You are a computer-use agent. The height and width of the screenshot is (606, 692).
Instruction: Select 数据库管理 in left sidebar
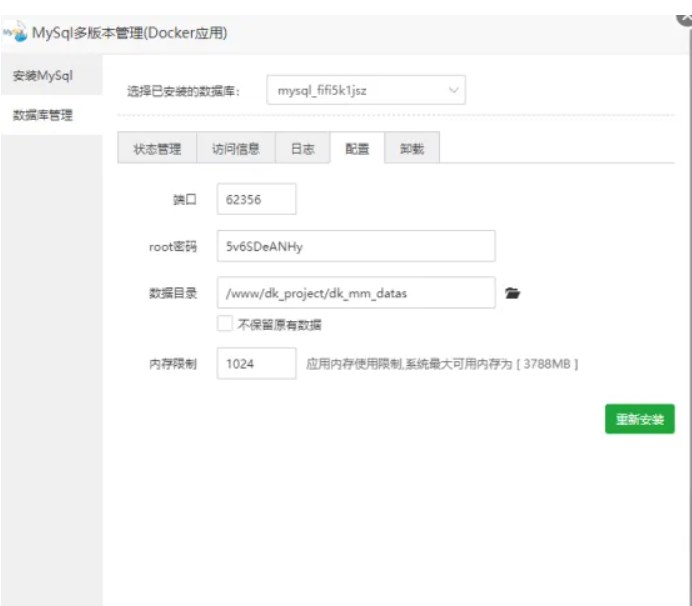42,115
